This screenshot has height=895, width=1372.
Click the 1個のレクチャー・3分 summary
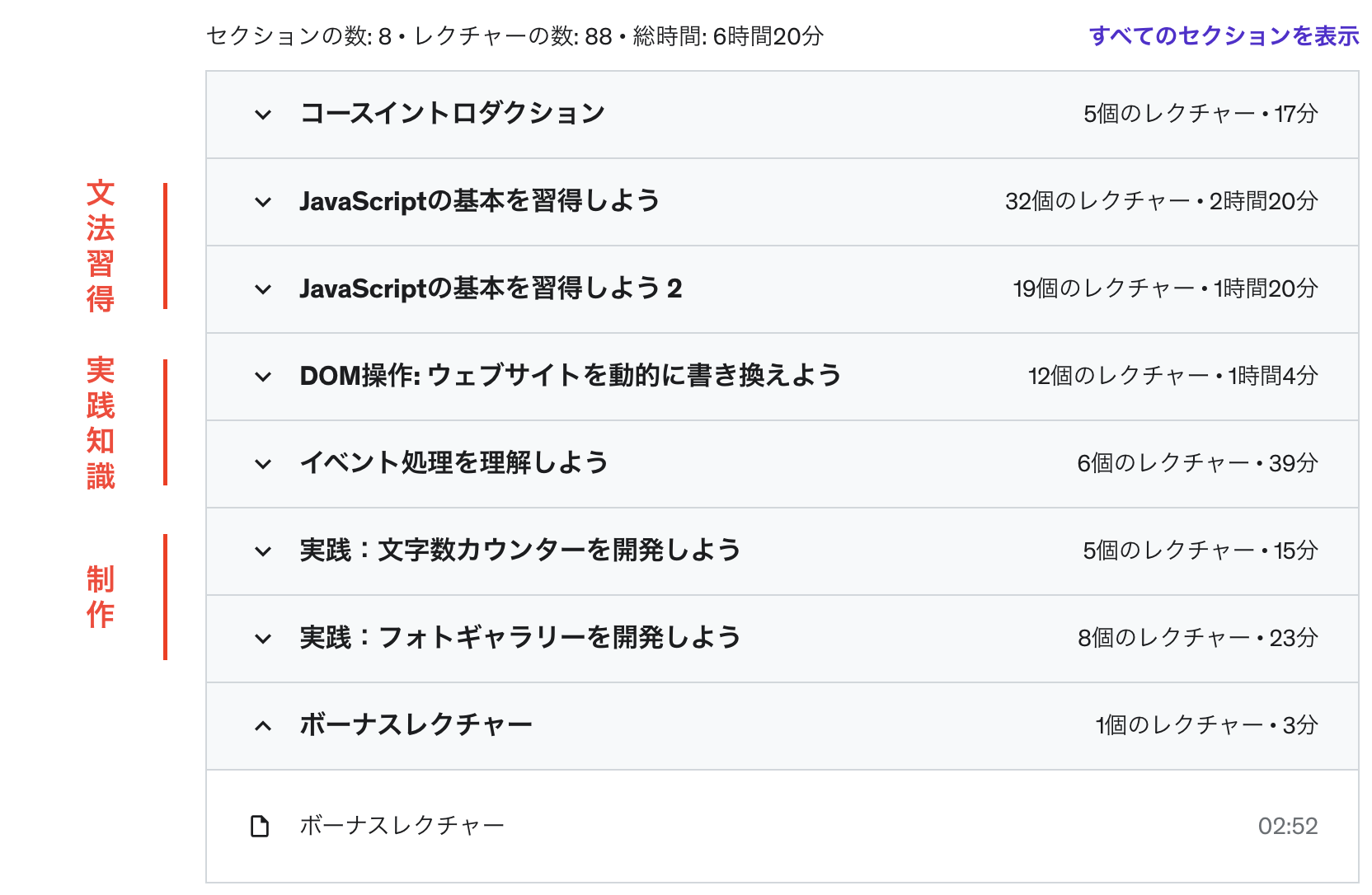[x=1207, y=725]
